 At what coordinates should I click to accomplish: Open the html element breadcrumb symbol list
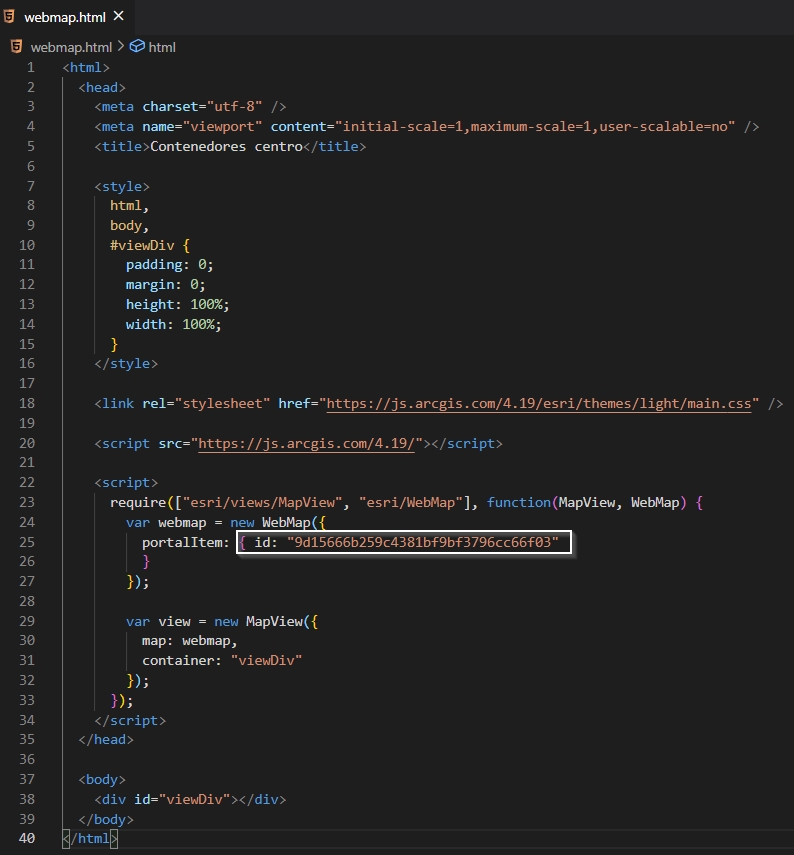pyautogui.click(x=162, y=47)
